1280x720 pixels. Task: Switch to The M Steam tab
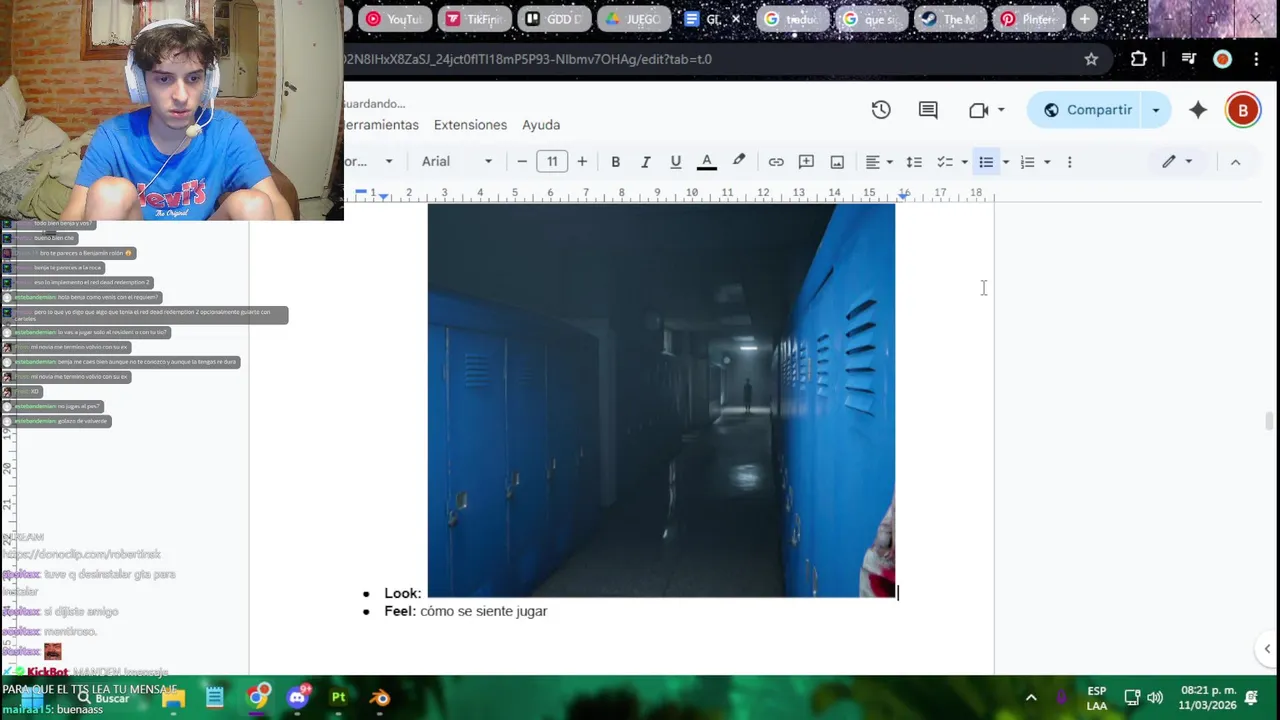(950, 19)
